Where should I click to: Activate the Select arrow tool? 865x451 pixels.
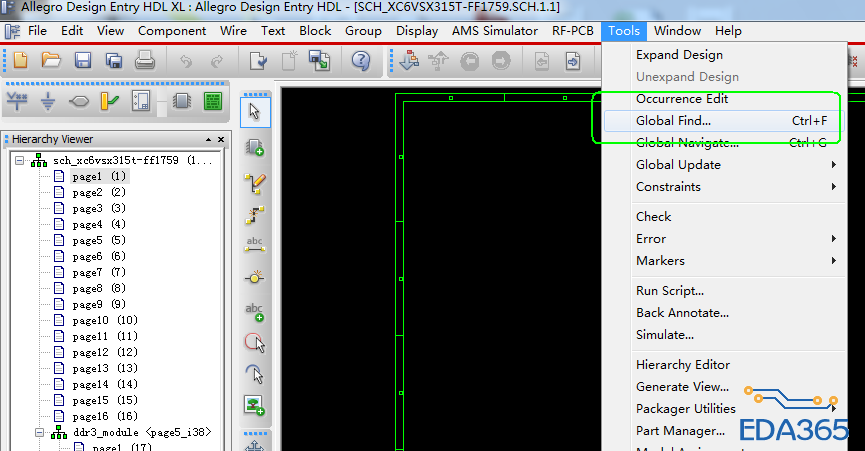click(x=255, y=112)
